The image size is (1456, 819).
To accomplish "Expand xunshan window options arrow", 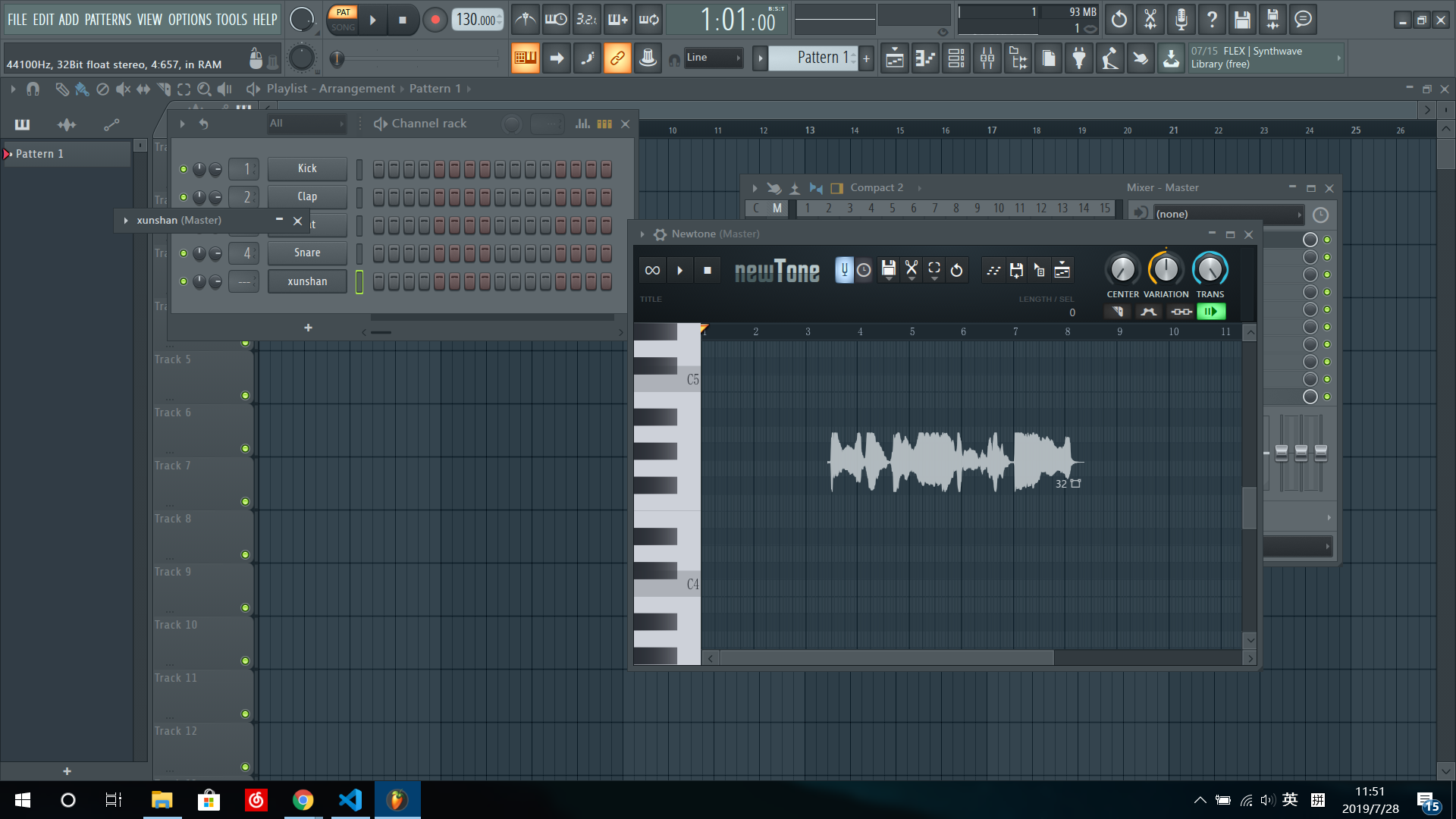I will 126,221.
